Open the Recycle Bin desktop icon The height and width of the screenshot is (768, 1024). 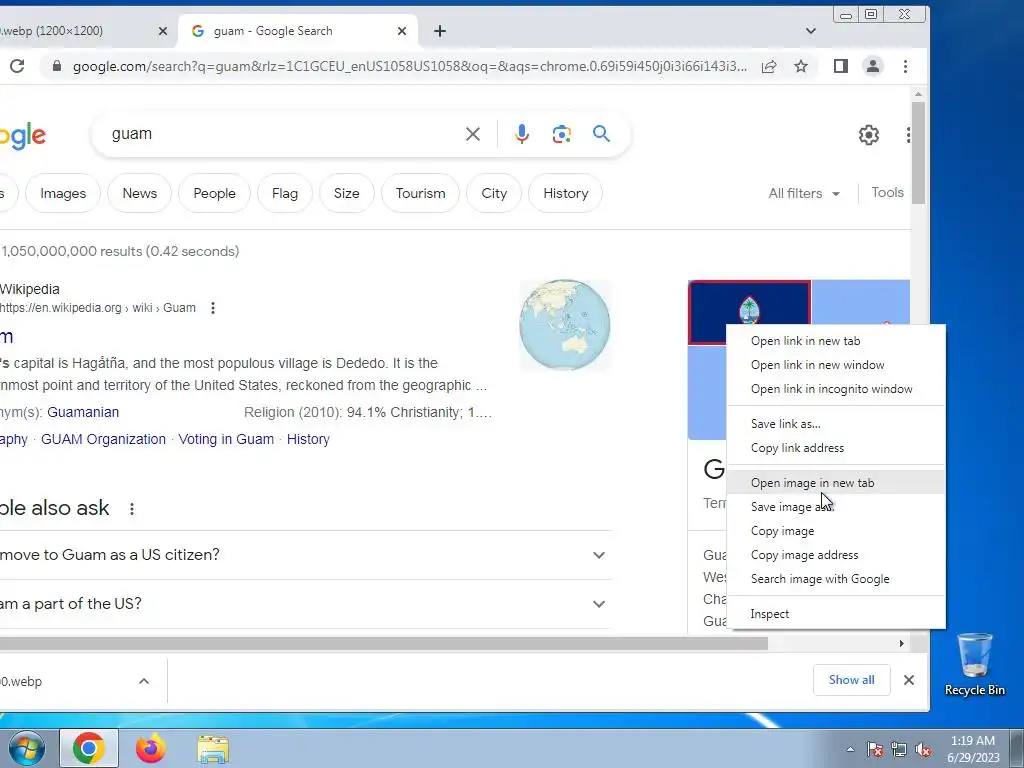[x=974, y=665]
